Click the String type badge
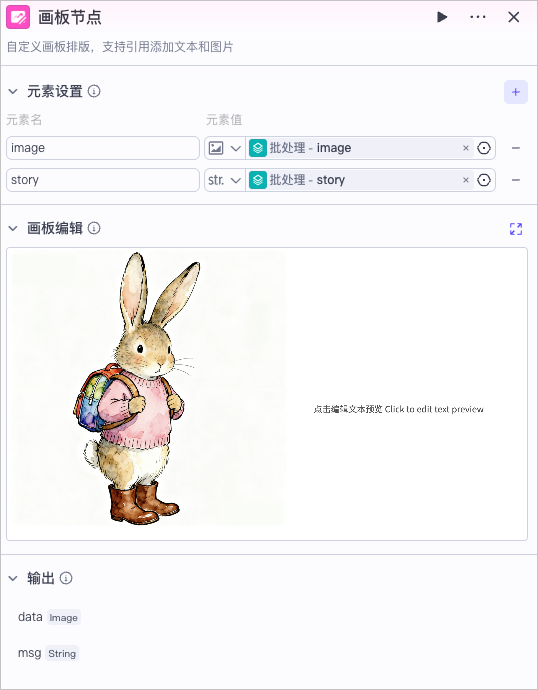 tap(62, 653)
